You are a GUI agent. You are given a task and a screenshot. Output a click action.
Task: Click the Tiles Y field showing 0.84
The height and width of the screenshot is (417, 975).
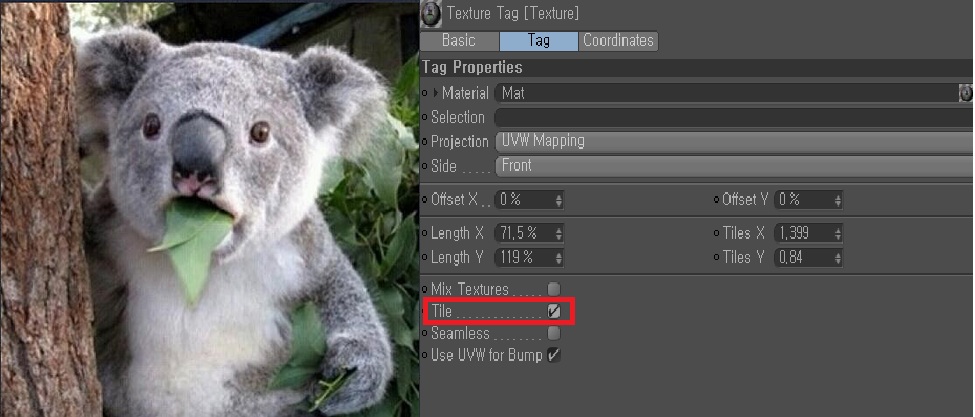tap(803, 257)
